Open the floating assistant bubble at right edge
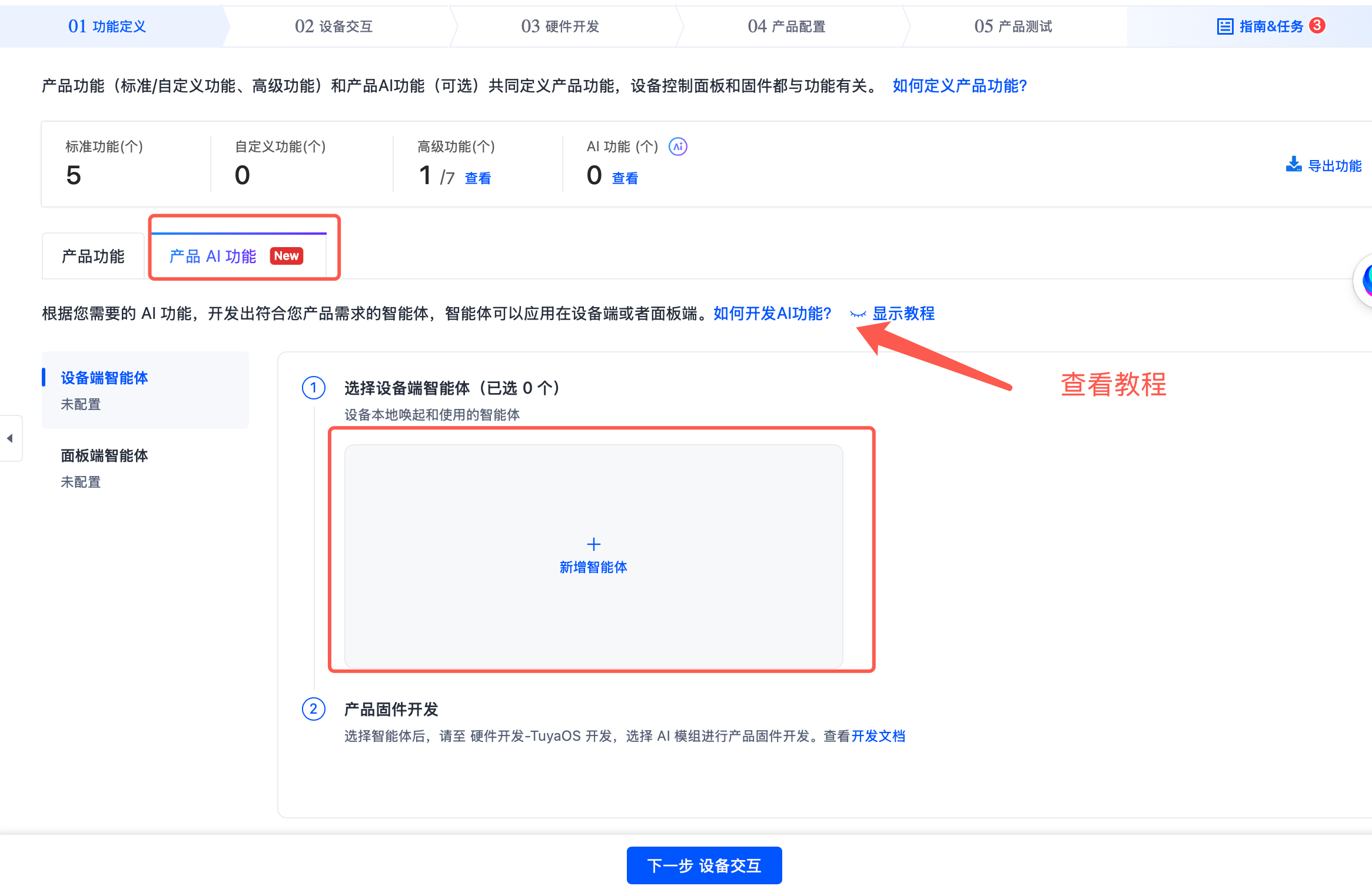 1364,281
